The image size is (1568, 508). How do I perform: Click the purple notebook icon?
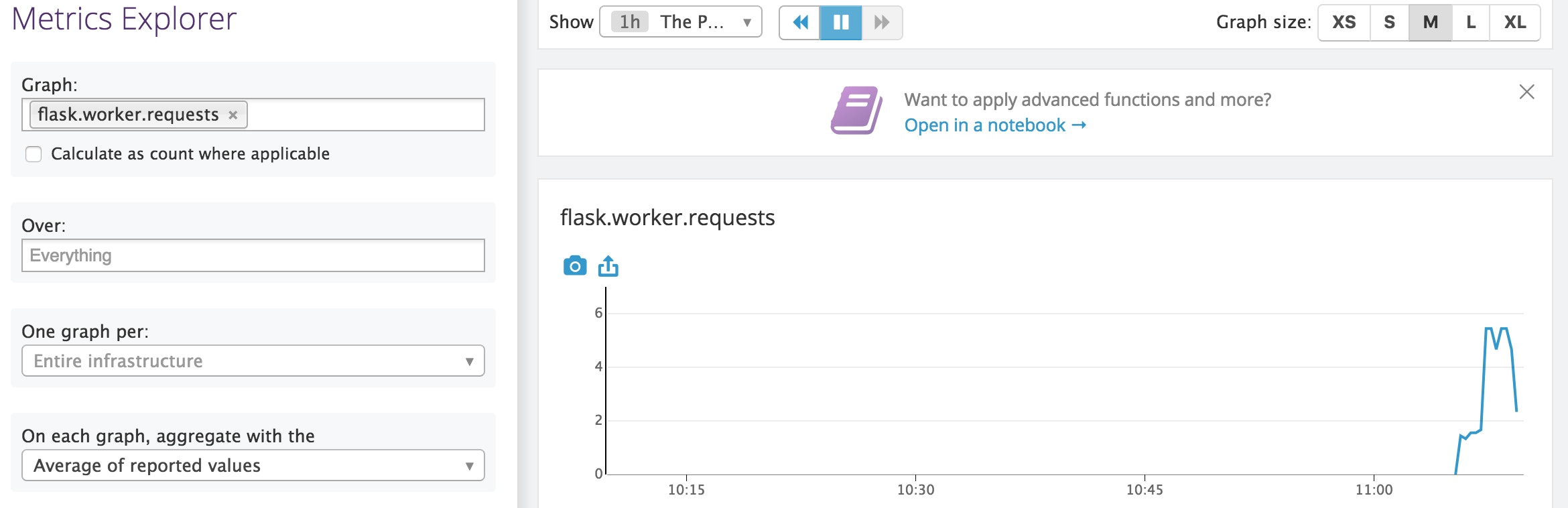(x=856, y=111)
